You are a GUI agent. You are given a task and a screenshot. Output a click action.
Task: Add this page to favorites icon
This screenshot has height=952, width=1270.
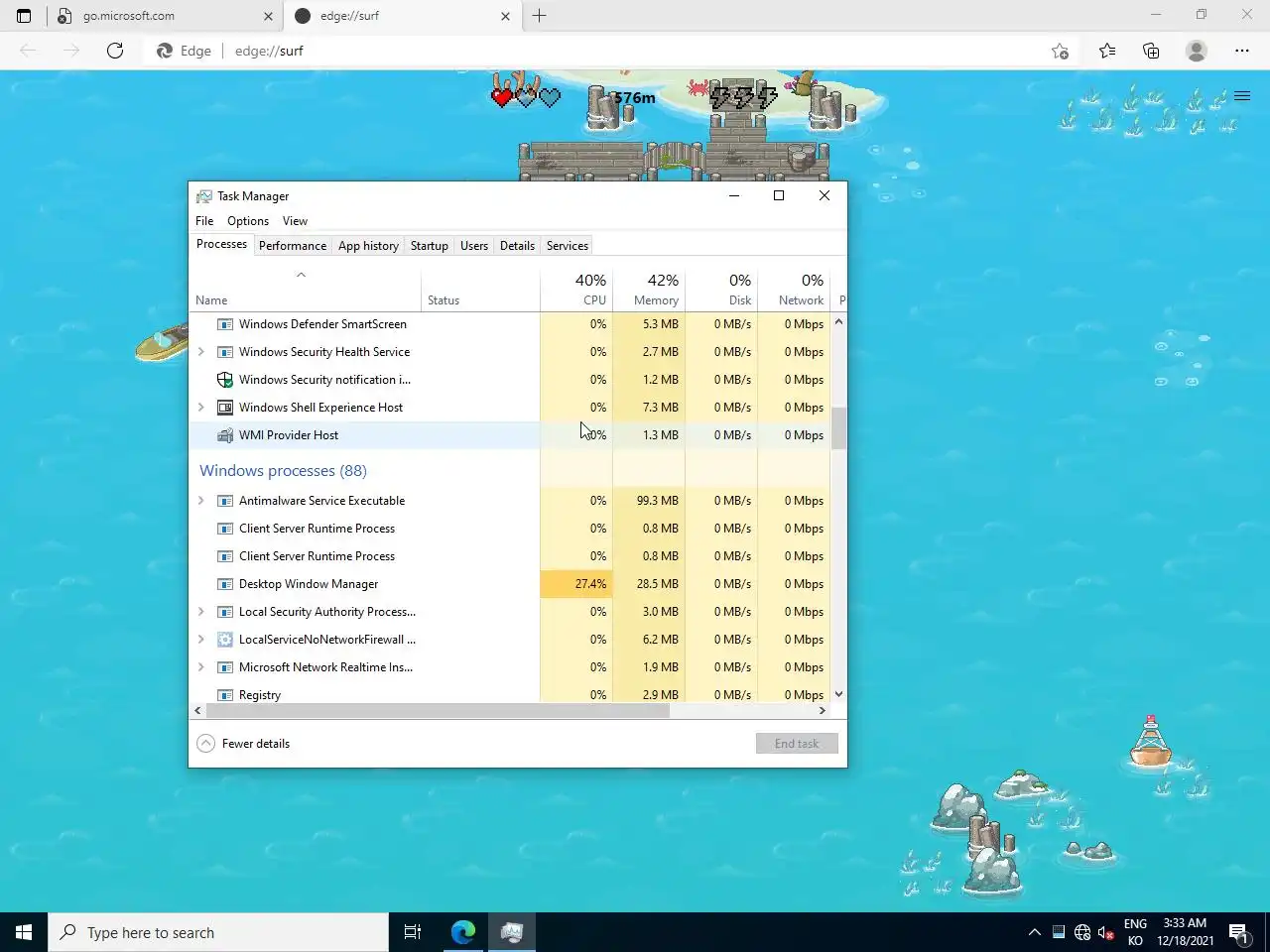(1060, 51)
